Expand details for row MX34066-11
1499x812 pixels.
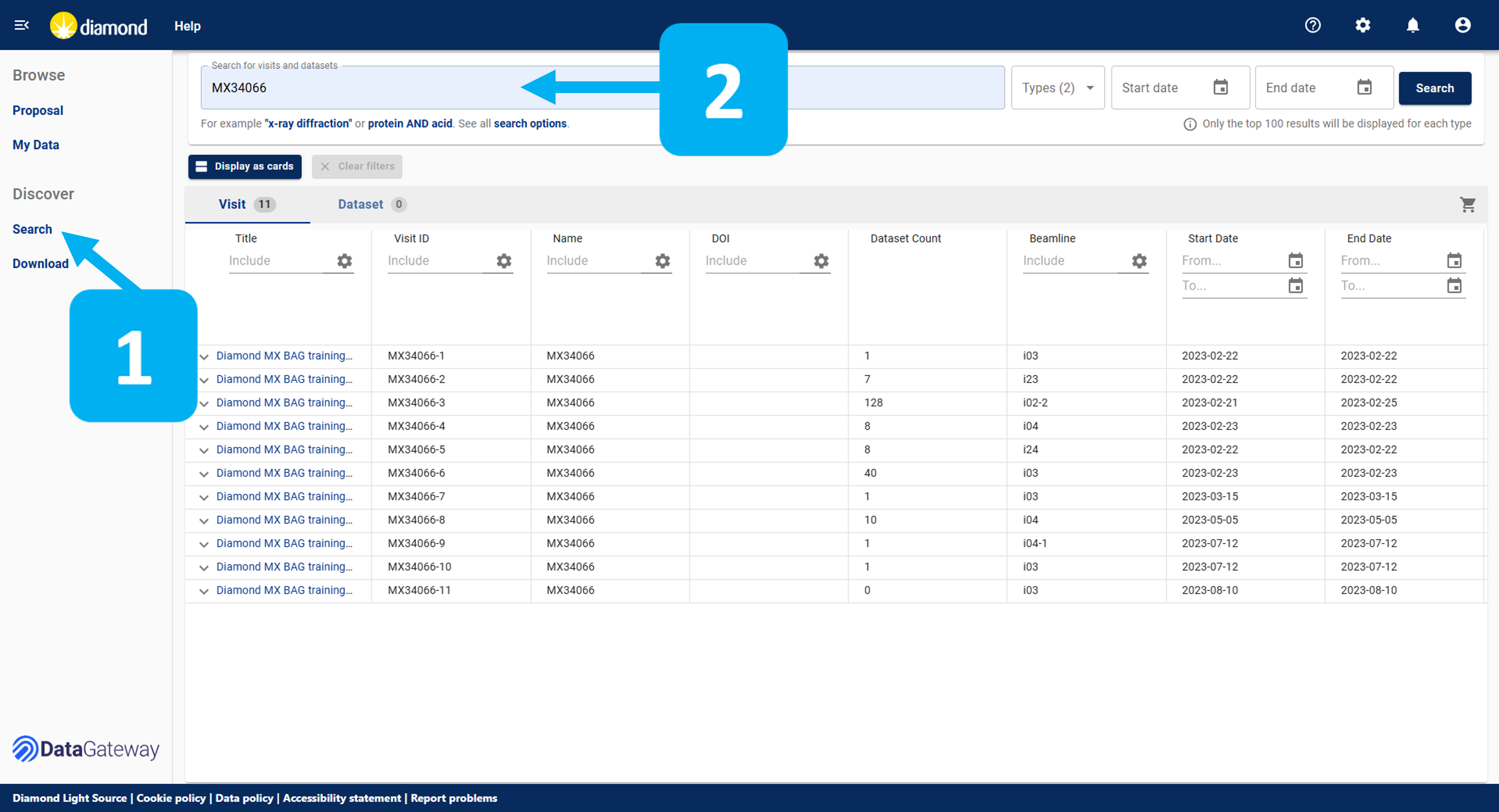click(204, 591)
